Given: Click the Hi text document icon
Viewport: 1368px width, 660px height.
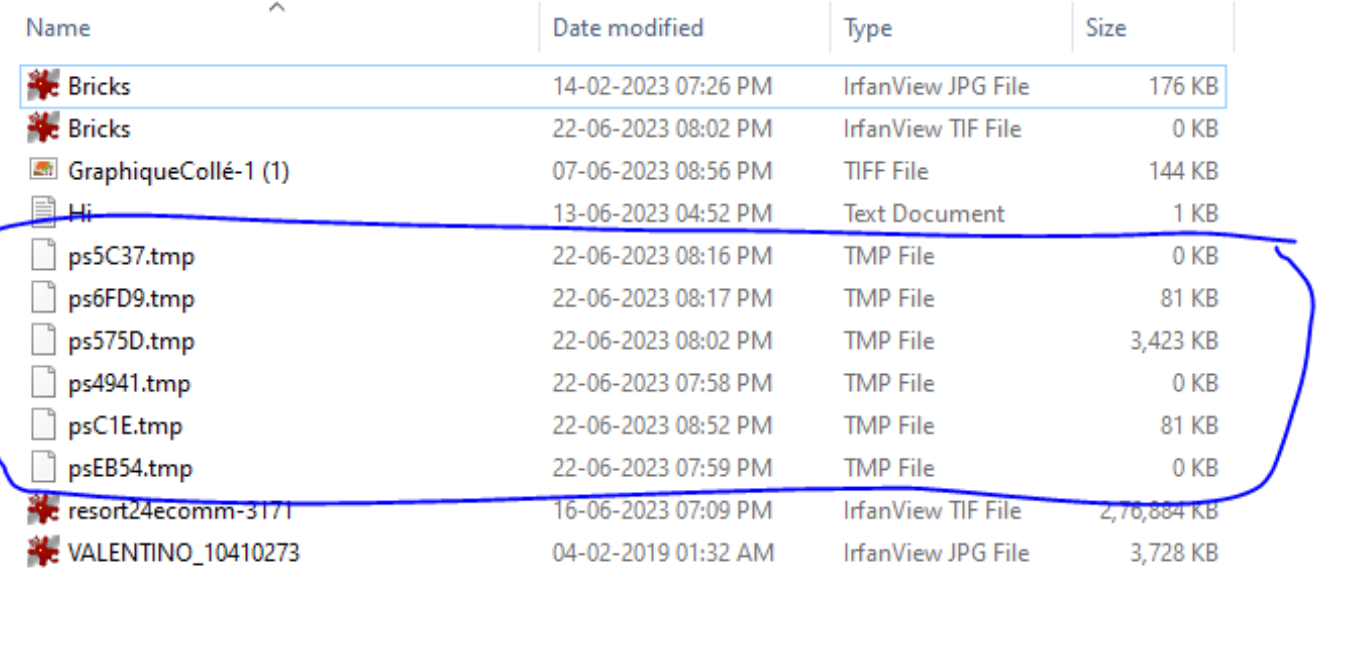Looking at the screenshot, I should 43,213.
